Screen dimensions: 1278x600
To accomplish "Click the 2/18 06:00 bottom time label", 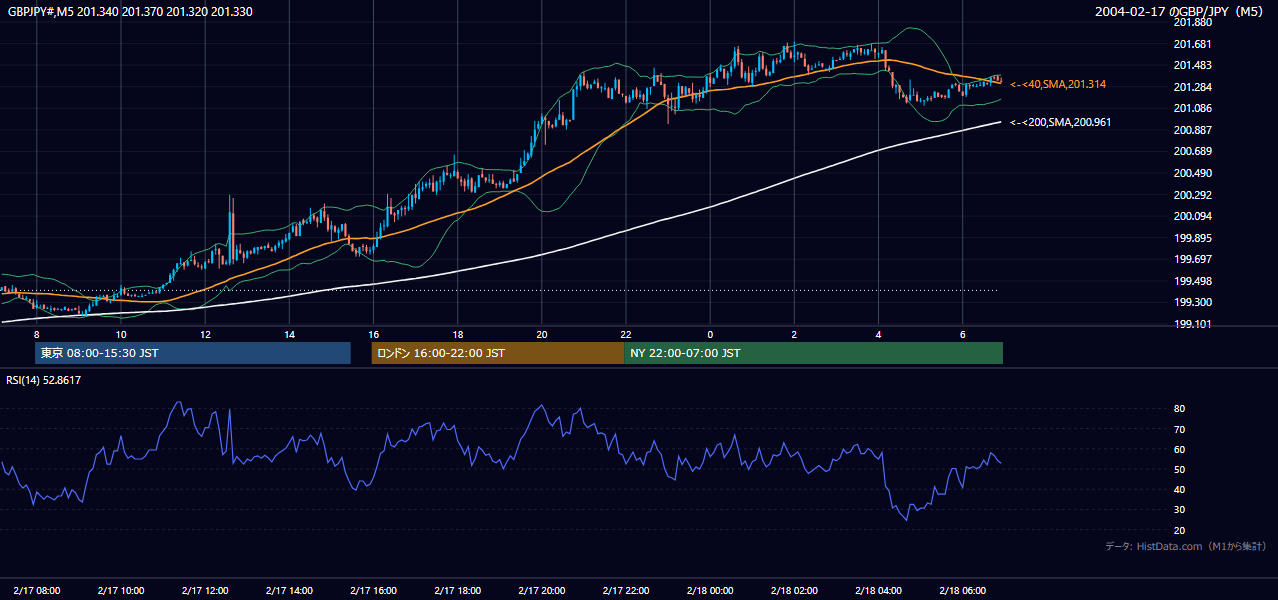I will coord(962,591).
